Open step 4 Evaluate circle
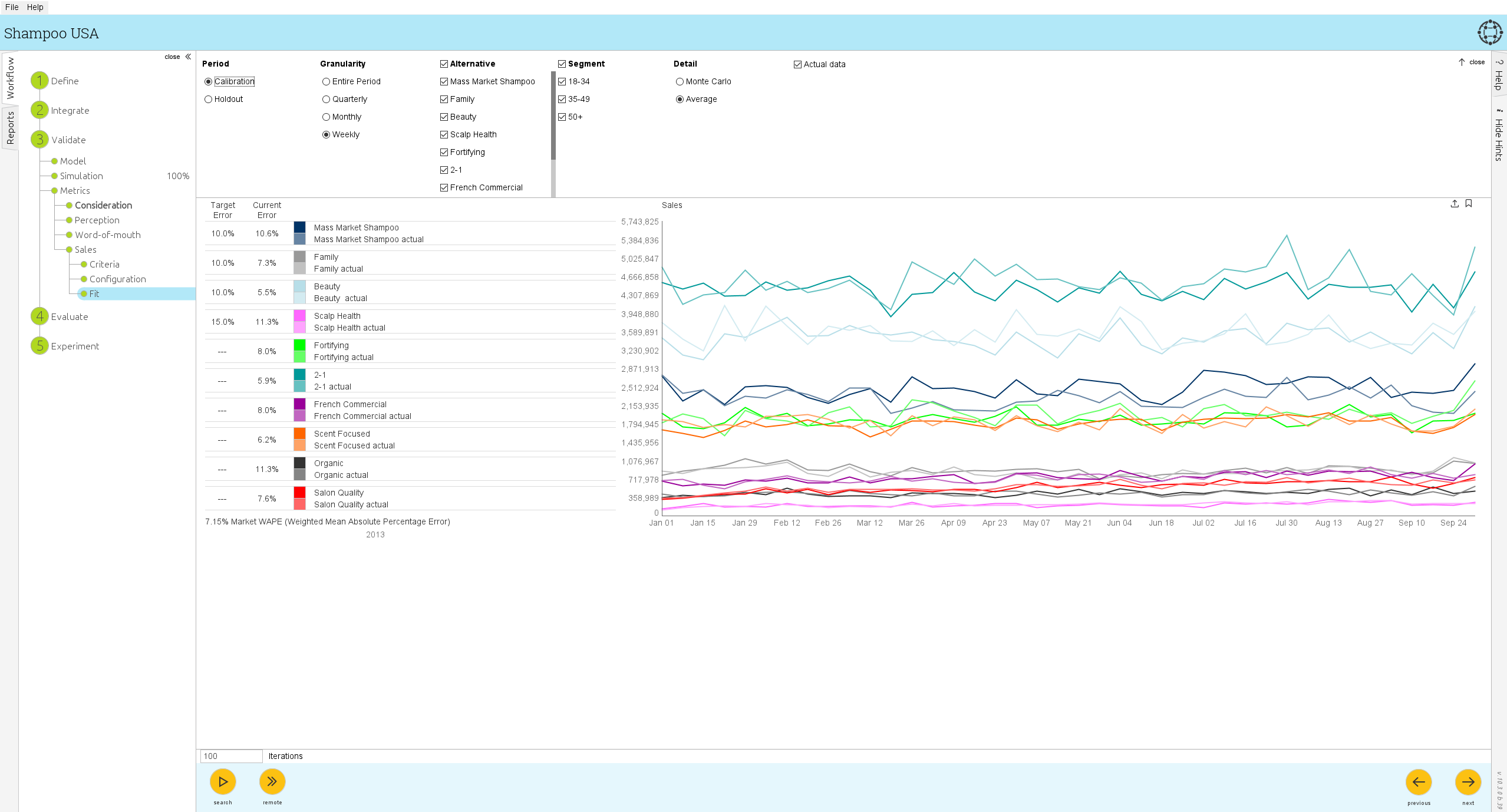Image resolution: width=1507 pixels, height=812 pixels. tap(39, 316)
